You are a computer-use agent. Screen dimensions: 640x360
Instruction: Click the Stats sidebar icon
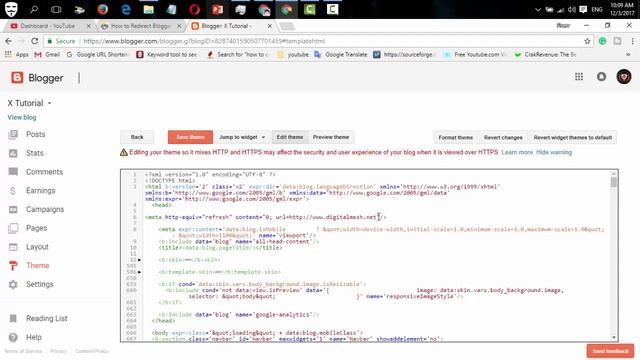pyautogui.click(x=13, y=153)
